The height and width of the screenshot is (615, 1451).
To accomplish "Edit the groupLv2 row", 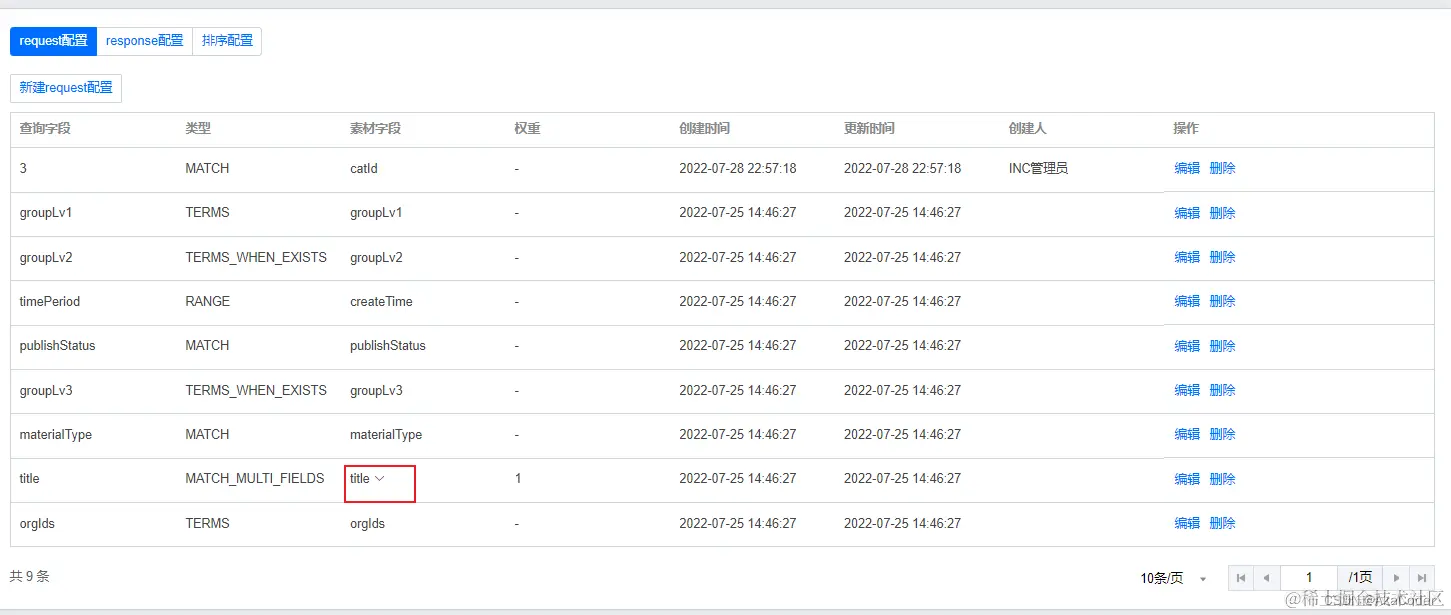I will [x=1187, y=257].
